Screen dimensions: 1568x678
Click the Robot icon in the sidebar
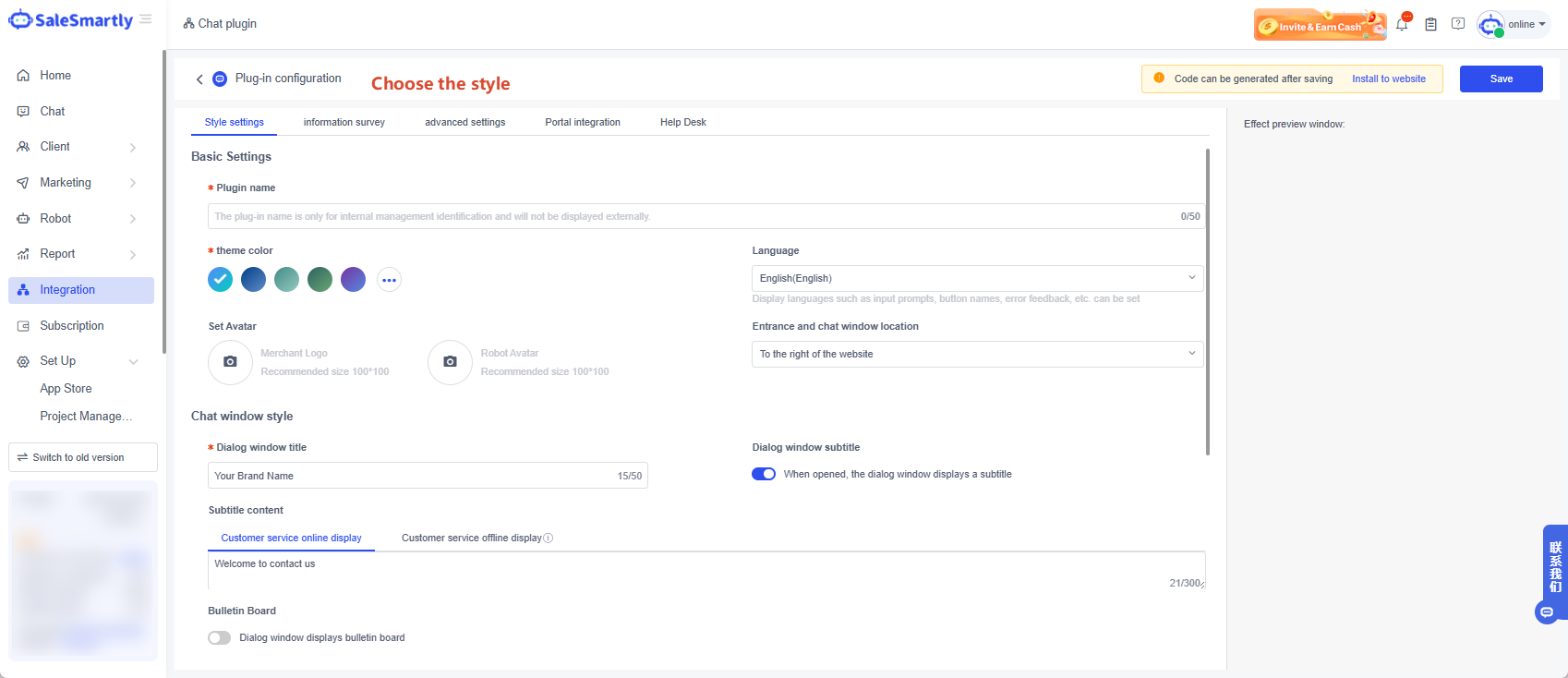point(23,219)
